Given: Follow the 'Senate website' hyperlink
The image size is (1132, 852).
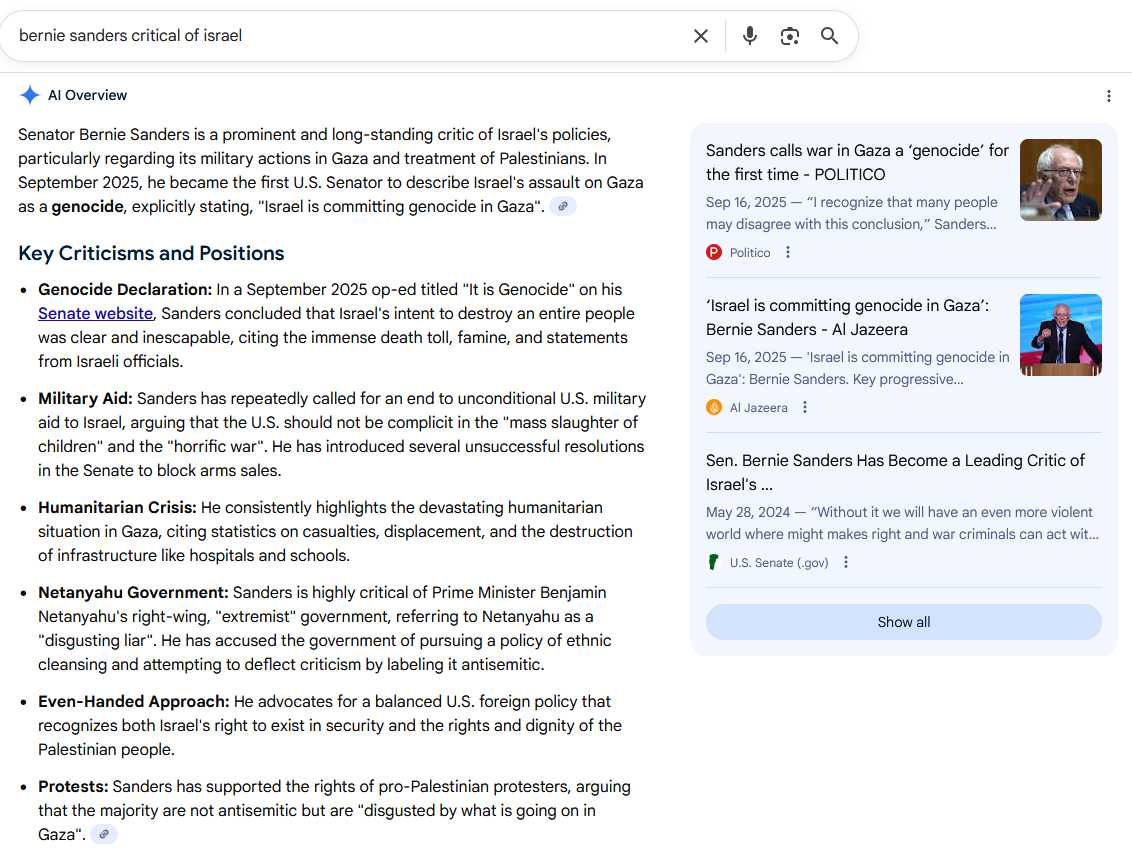Looking at the screenshot, I should tap(95, 313).
